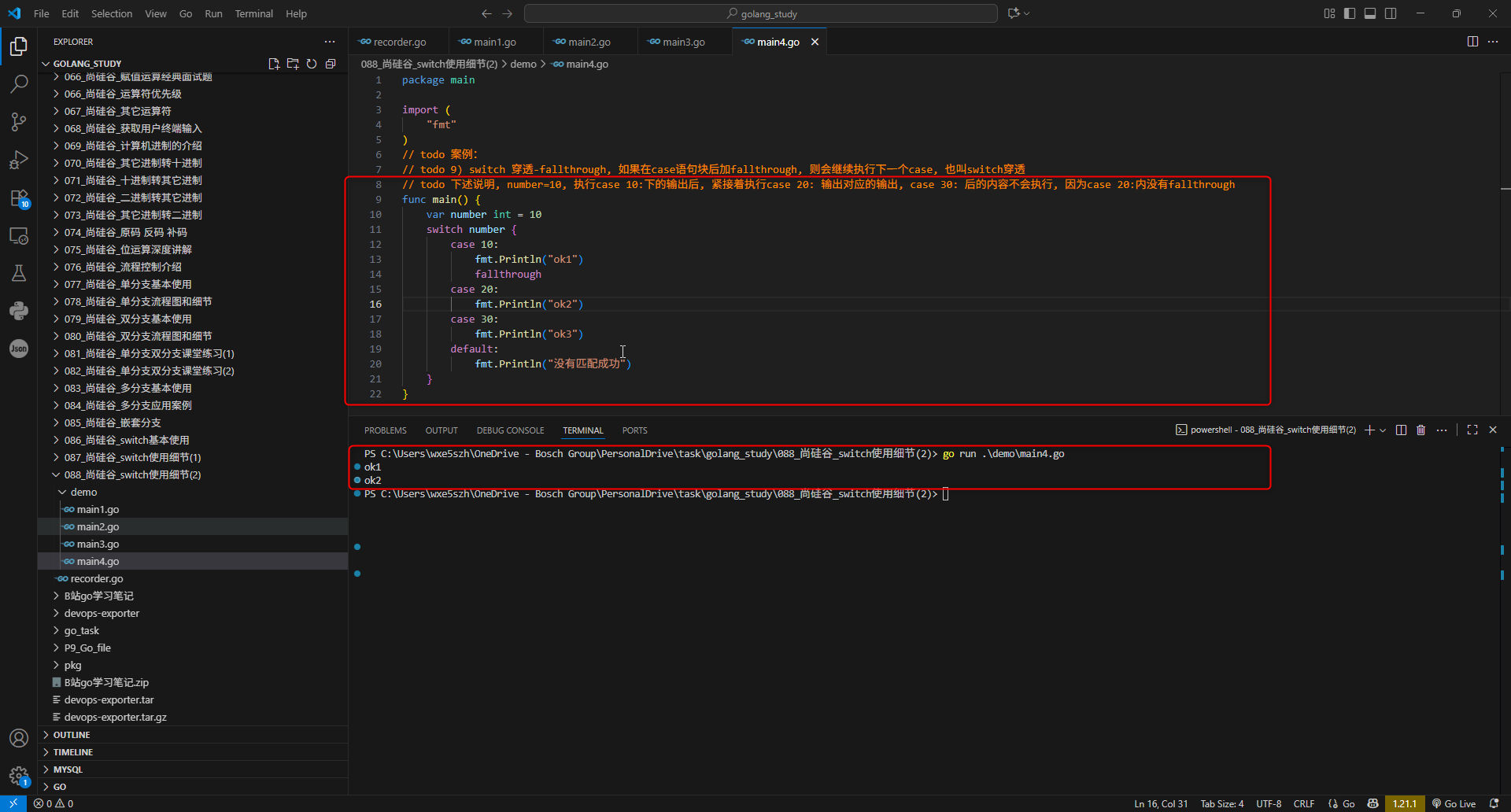Open the Python activity bar view

point(19,311)
